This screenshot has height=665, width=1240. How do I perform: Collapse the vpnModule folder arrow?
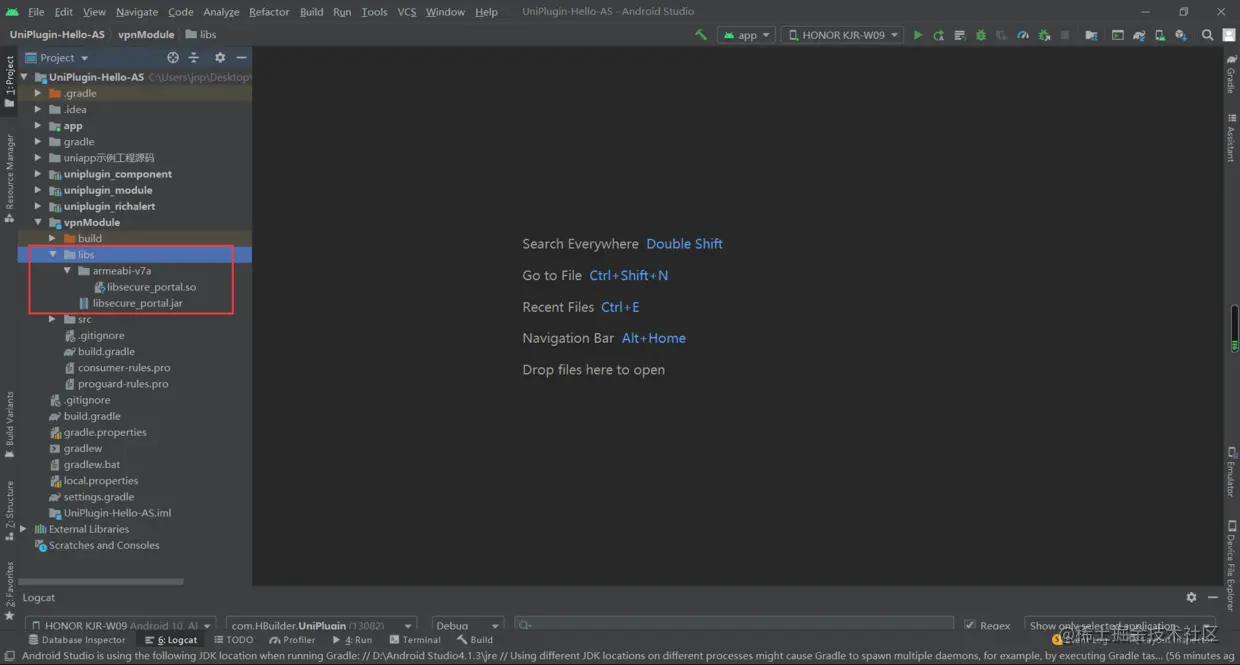pyautogui.click(x=38, y=222)
